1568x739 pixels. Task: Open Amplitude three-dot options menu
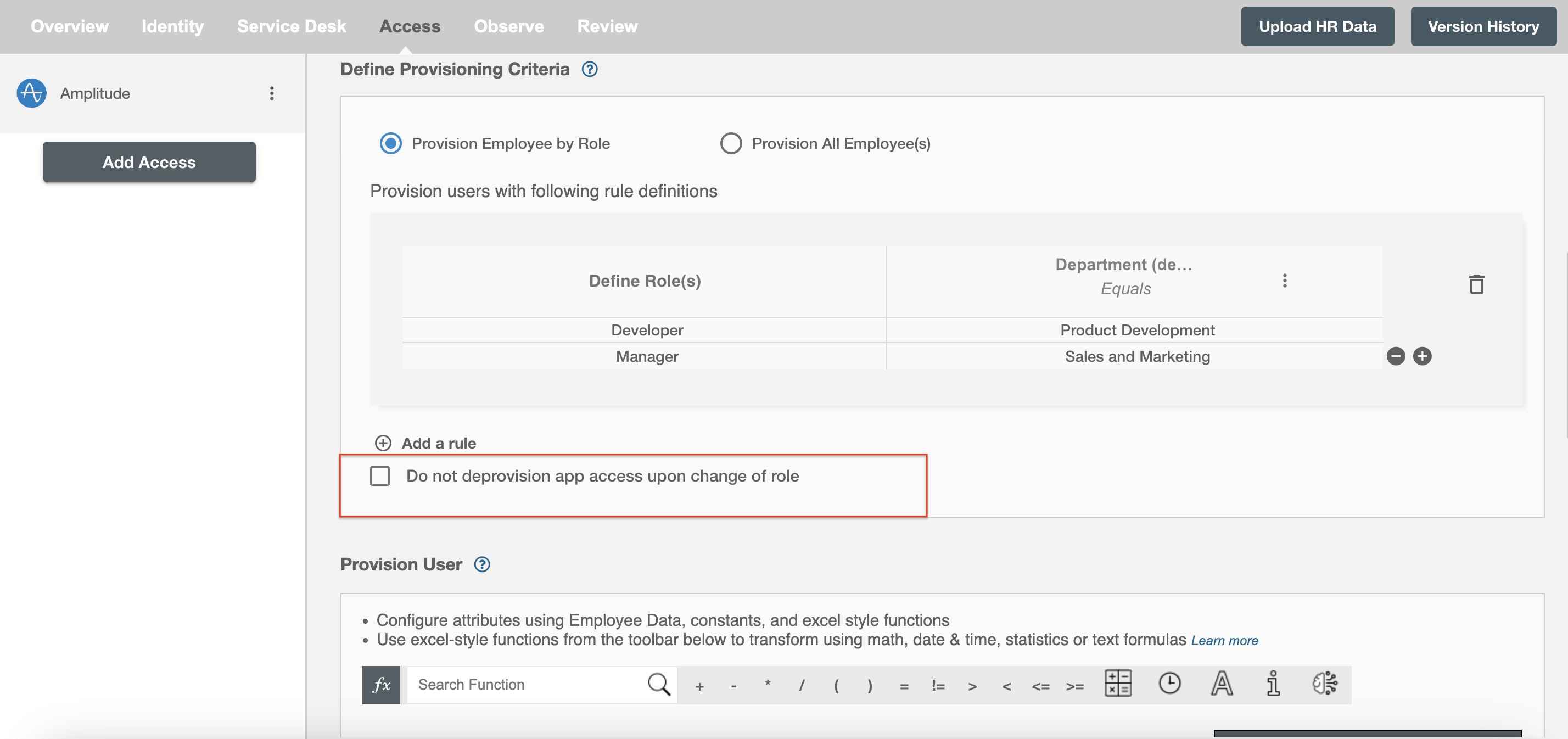pos(271,93)
